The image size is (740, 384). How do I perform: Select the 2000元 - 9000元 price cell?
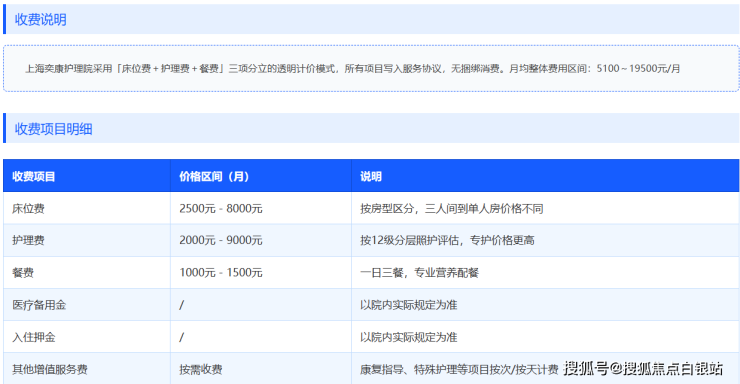(261, 240)
